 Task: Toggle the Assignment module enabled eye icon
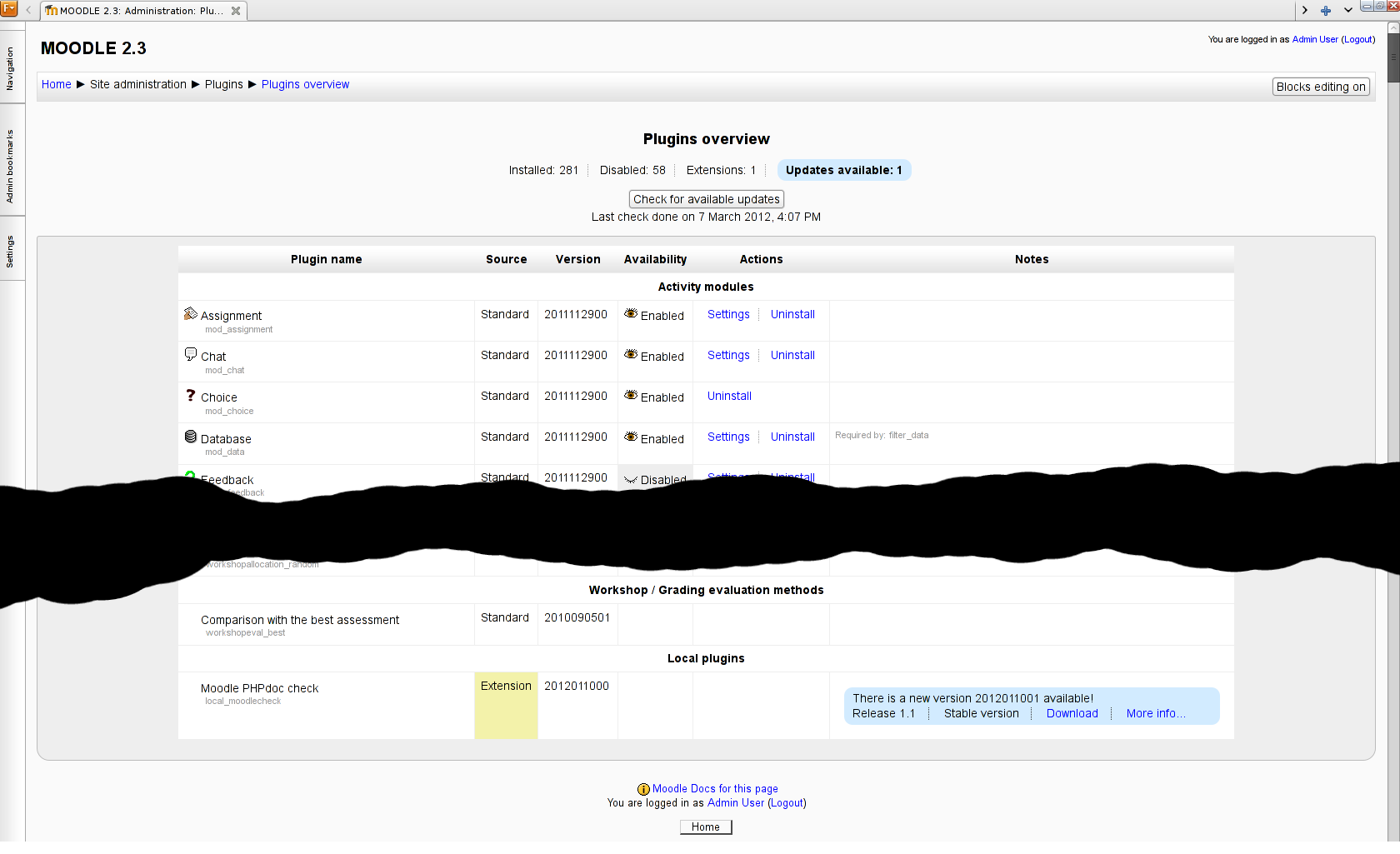tap(631, 313)
